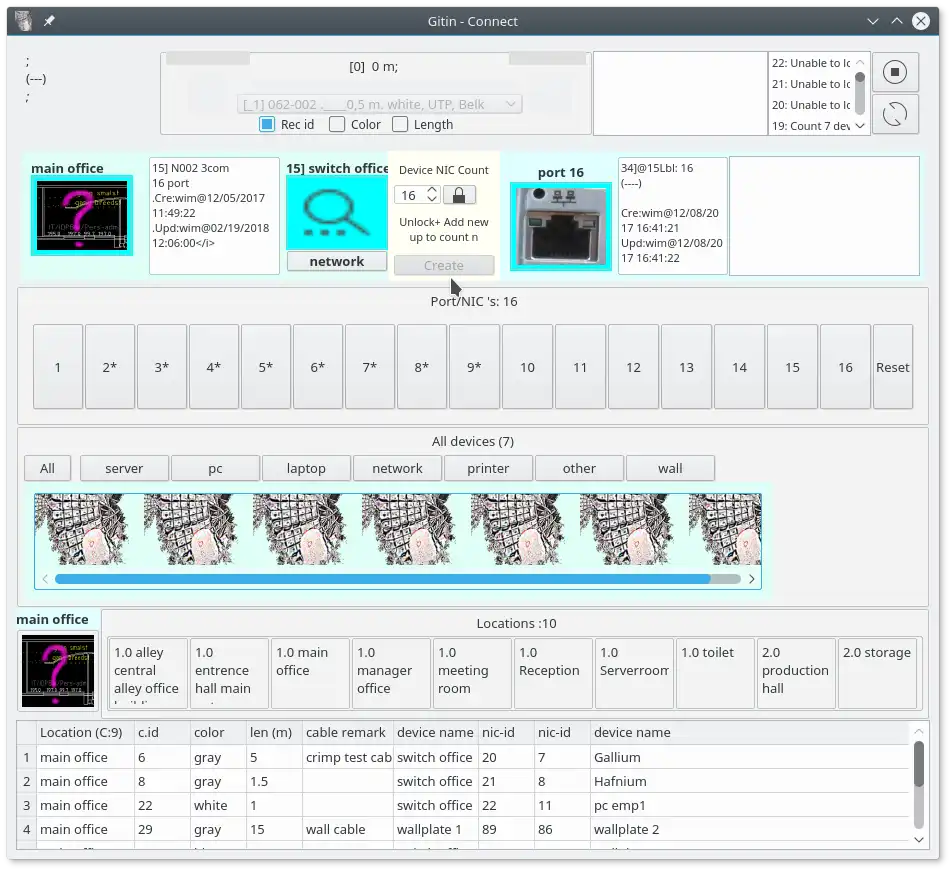This screenshot has height=872, width=952.
Task: Click the lock icon beside NIC count
Action: click(459, 195)
